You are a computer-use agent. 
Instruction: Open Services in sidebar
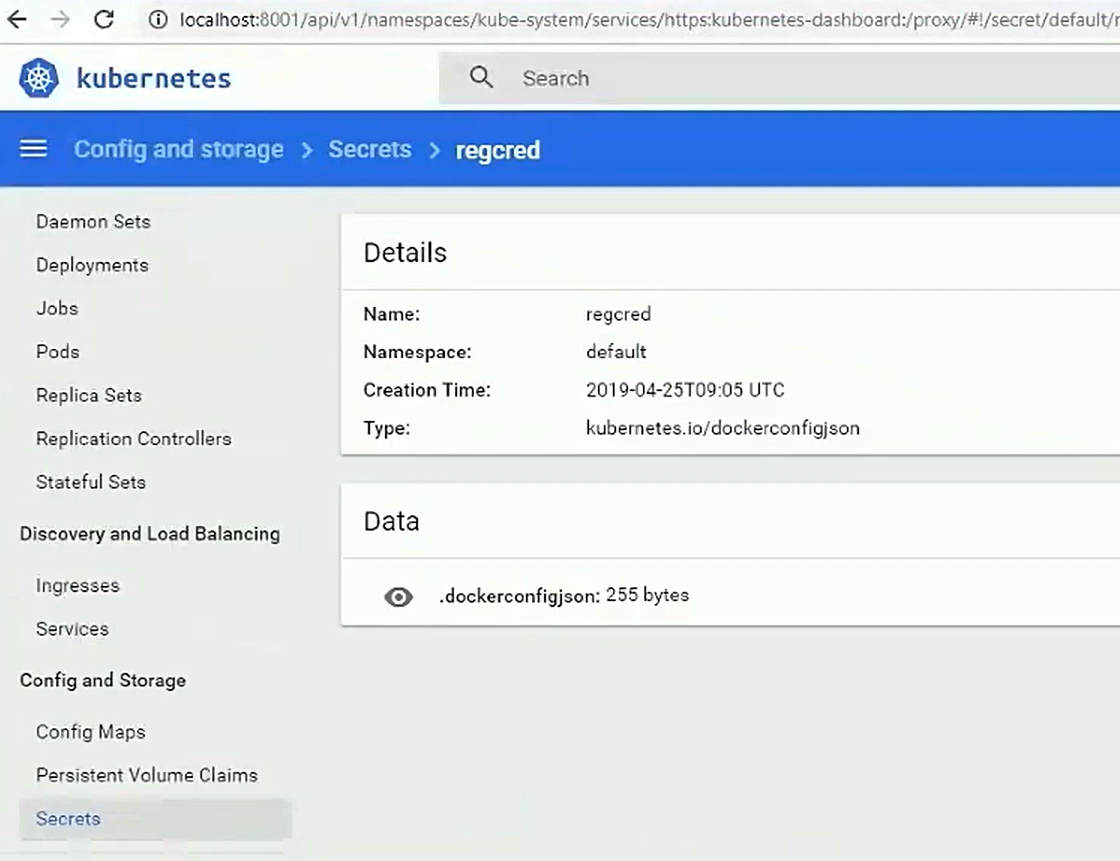(x=72, y=629)
